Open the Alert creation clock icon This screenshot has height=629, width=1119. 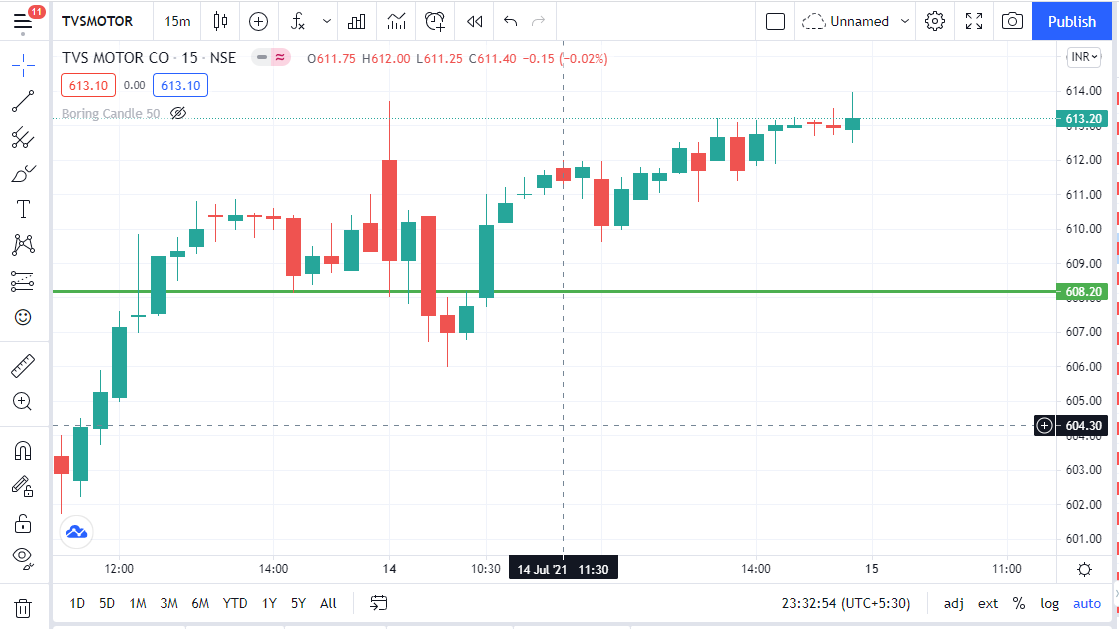435,21
